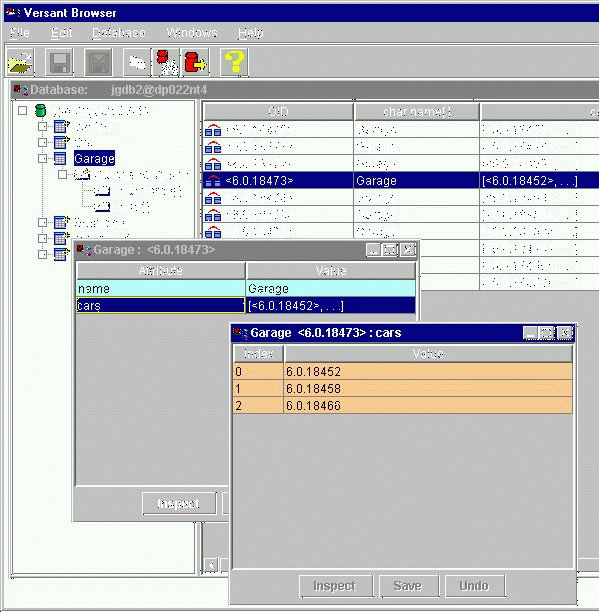
Task: Click Inspect in the Garage : <6.0.18473> window
Action: pyautogui.click(x=179, y=503)
